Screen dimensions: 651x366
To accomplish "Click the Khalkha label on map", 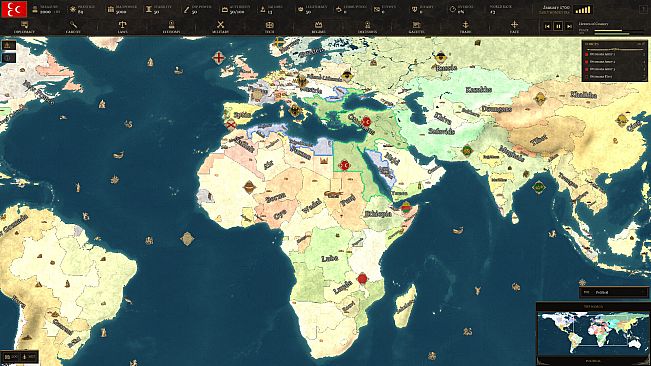I will [x=584, y=95].
